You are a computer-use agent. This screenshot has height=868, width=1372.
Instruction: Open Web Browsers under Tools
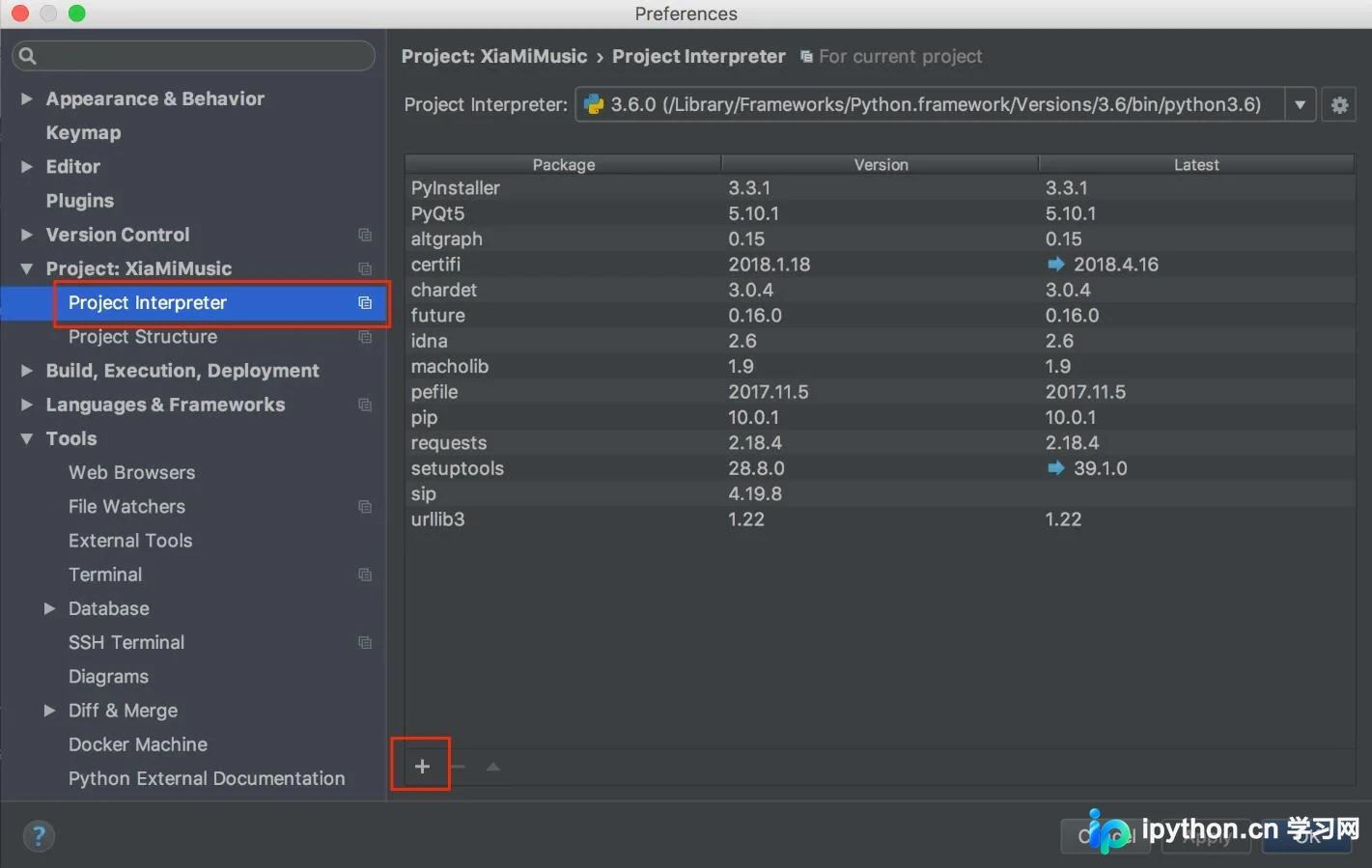[x=131, y=473]
